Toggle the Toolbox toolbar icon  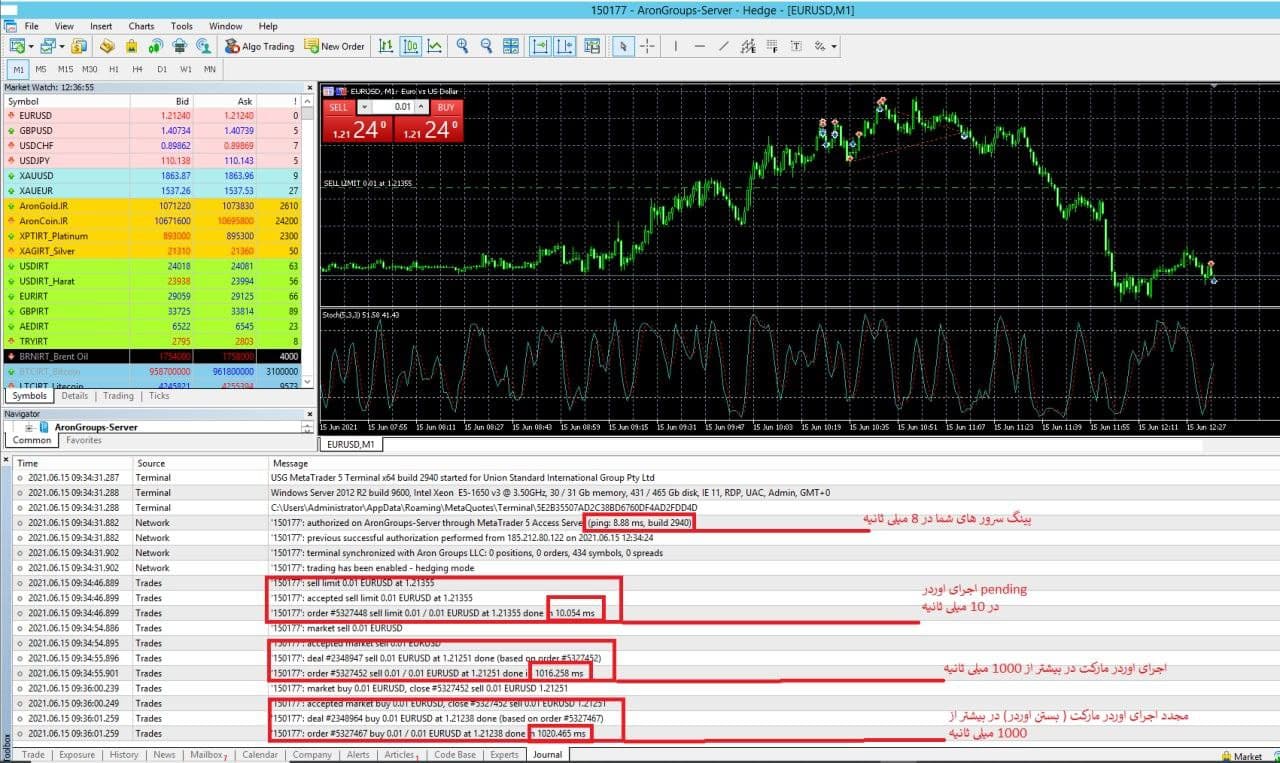[156, 46]
